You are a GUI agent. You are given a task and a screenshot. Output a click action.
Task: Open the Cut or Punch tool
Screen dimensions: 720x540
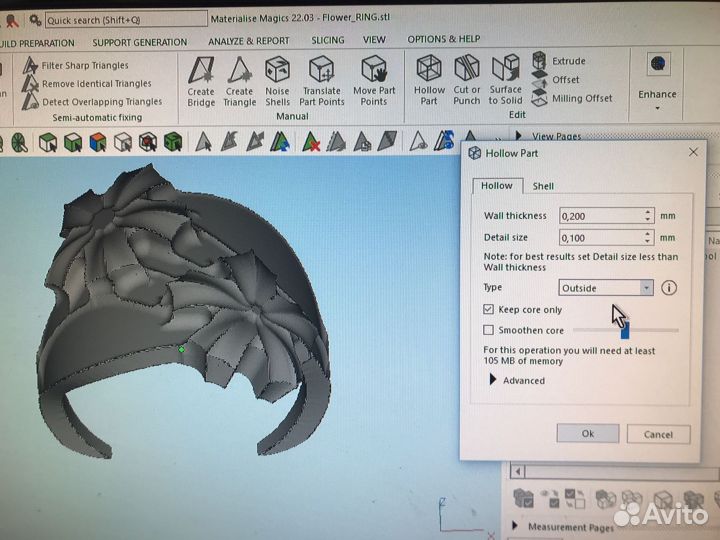tap(467, 80)
